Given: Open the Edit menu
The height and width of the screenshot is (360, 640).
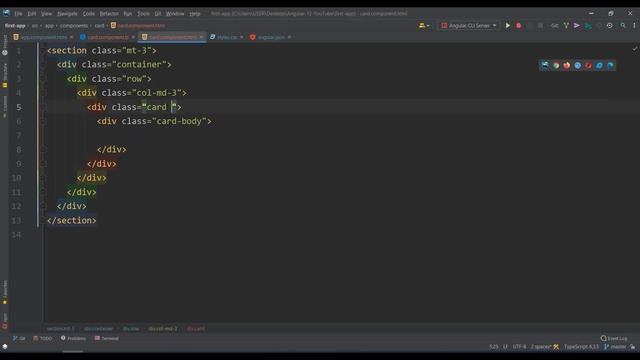Looking at the screenshot, I should click(x=31, y=13).
